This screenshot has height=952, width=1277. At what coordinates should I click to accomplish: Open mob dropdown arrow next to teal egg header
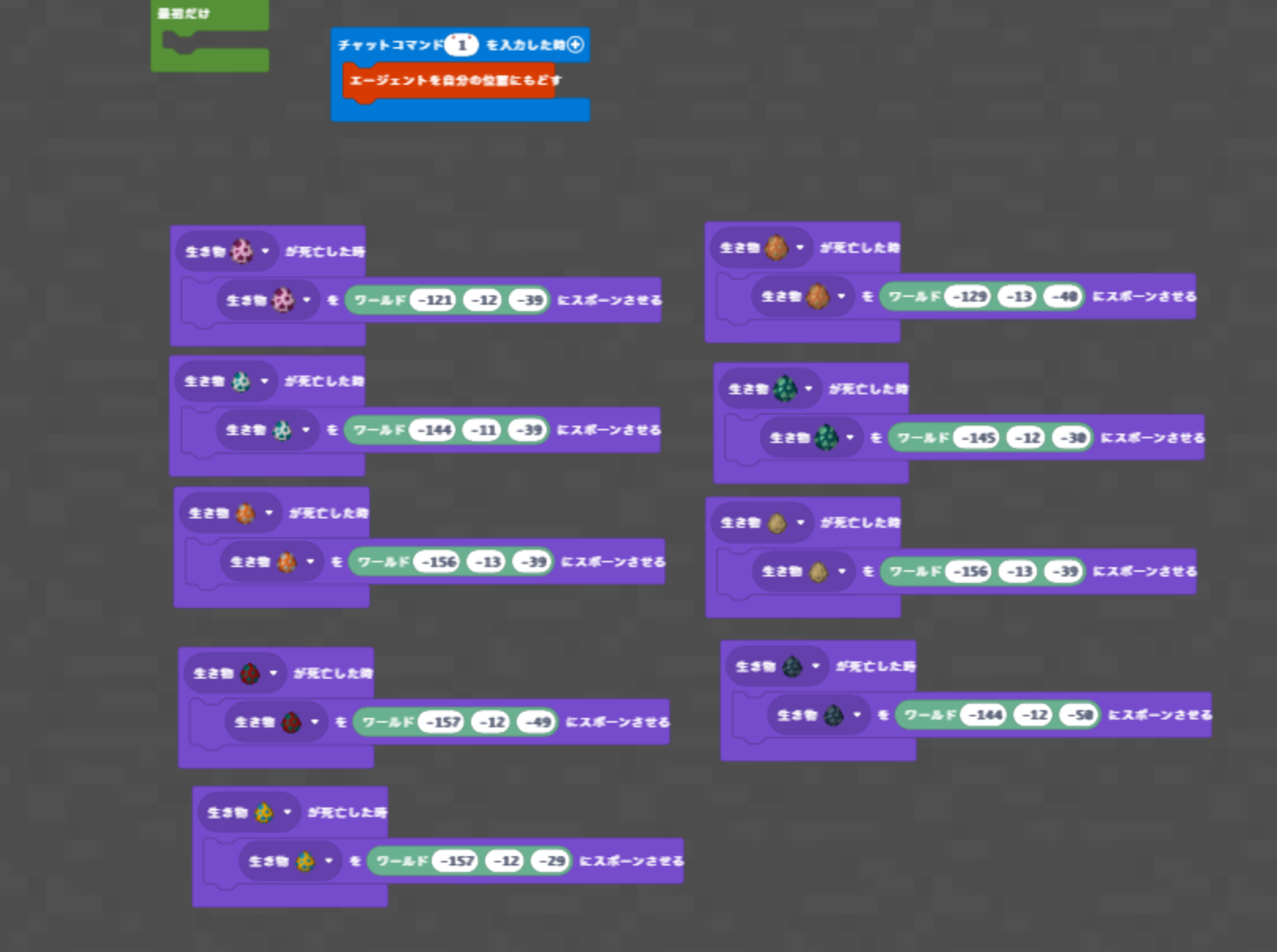[x=265, y=382]
